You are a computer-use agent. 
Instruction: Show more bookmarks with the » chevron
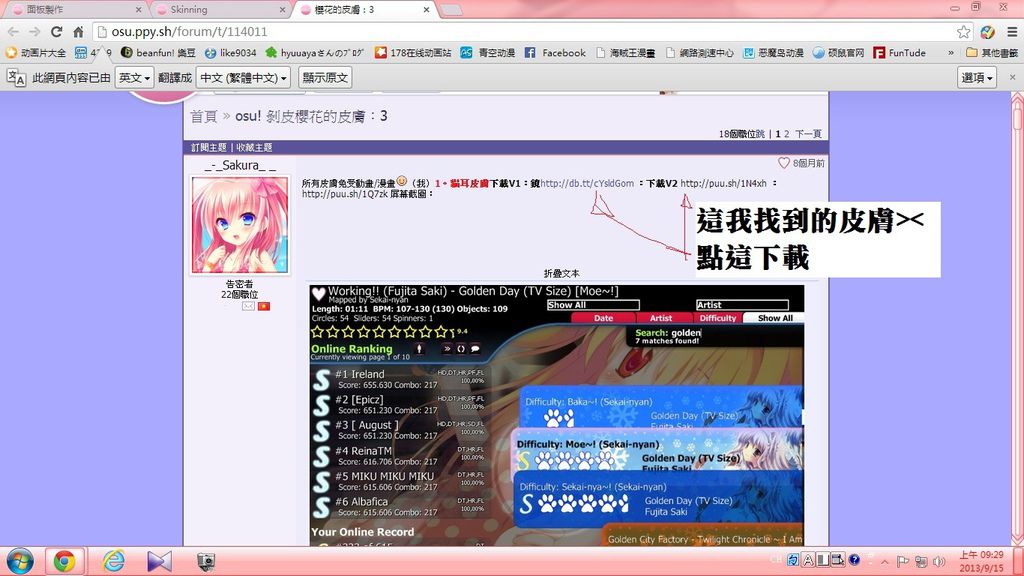(x=951, y=53)
